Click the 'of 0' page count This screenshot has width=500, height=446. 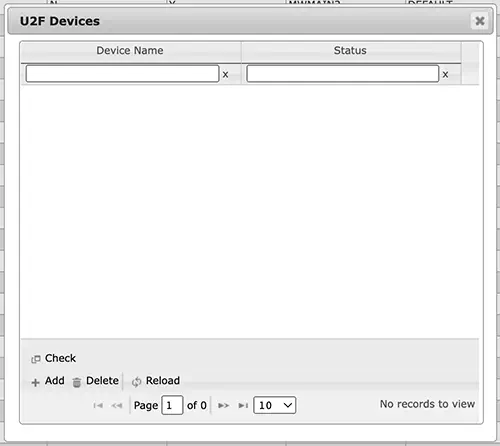pos(197,405)
